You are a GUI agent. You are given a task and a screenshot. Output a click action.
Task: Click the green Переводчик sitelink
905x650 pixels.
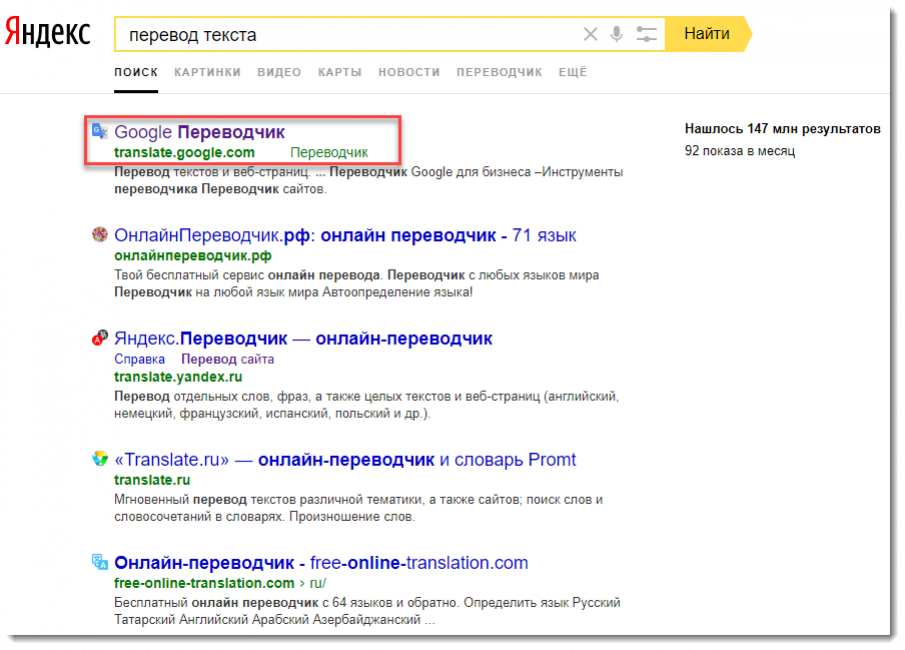point(329,152)
